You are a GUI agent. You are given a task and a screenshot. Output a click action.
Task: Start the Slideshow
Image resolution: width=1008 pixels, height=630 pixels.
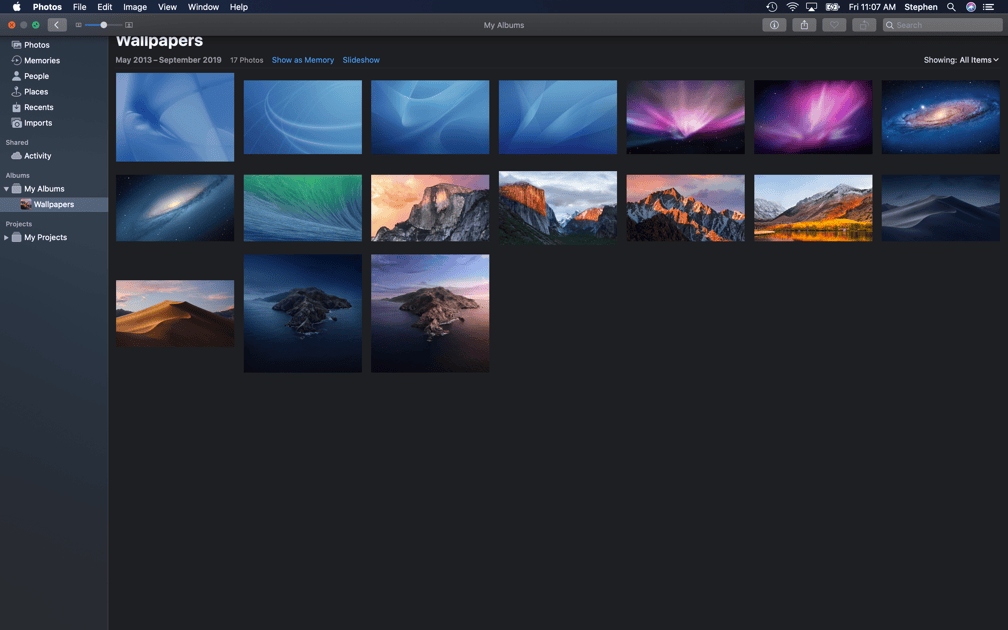361,60
